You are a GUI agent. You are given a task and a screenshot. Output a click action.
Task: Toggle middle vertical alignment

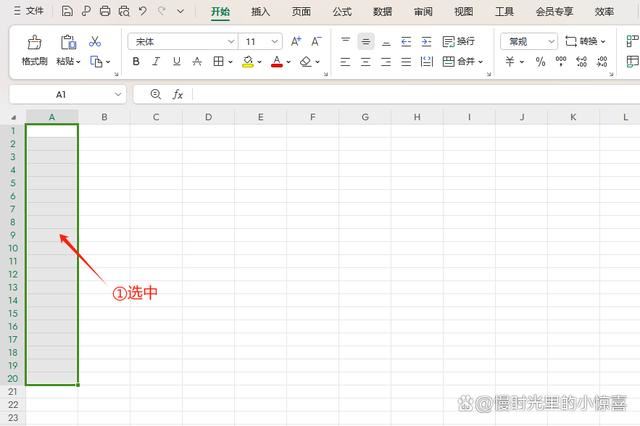(366, 41)
